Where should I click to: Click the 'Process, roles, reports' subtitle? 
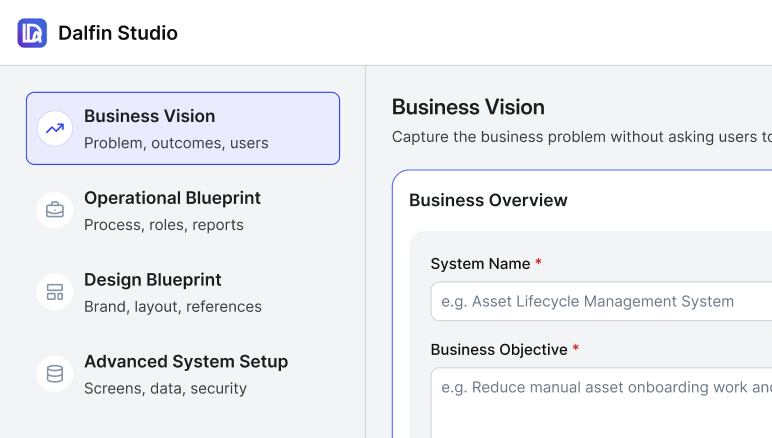[164, 224]
